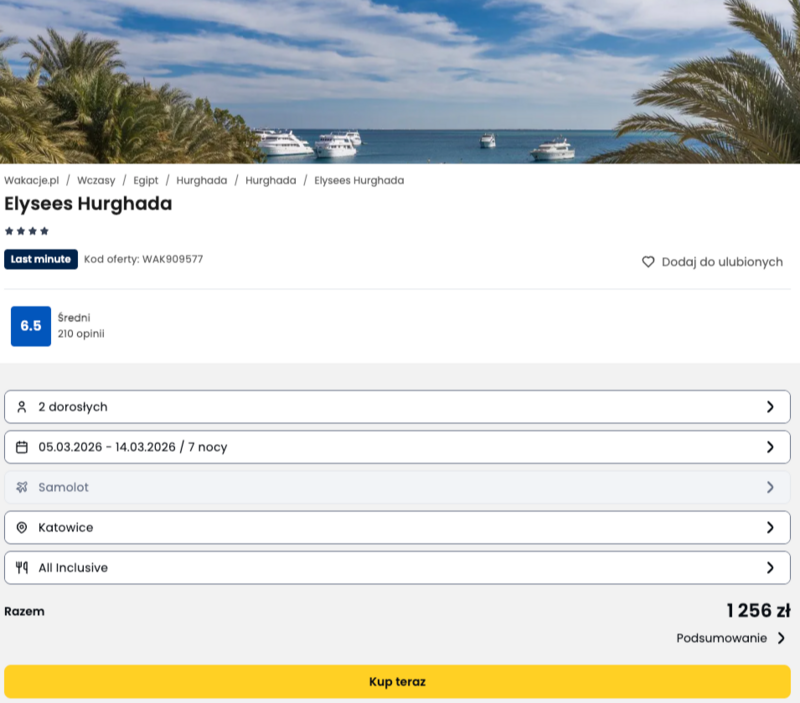800x703 pixels.
Task: Click the location pin icon beside Katowice
Action: click(22, 527)
